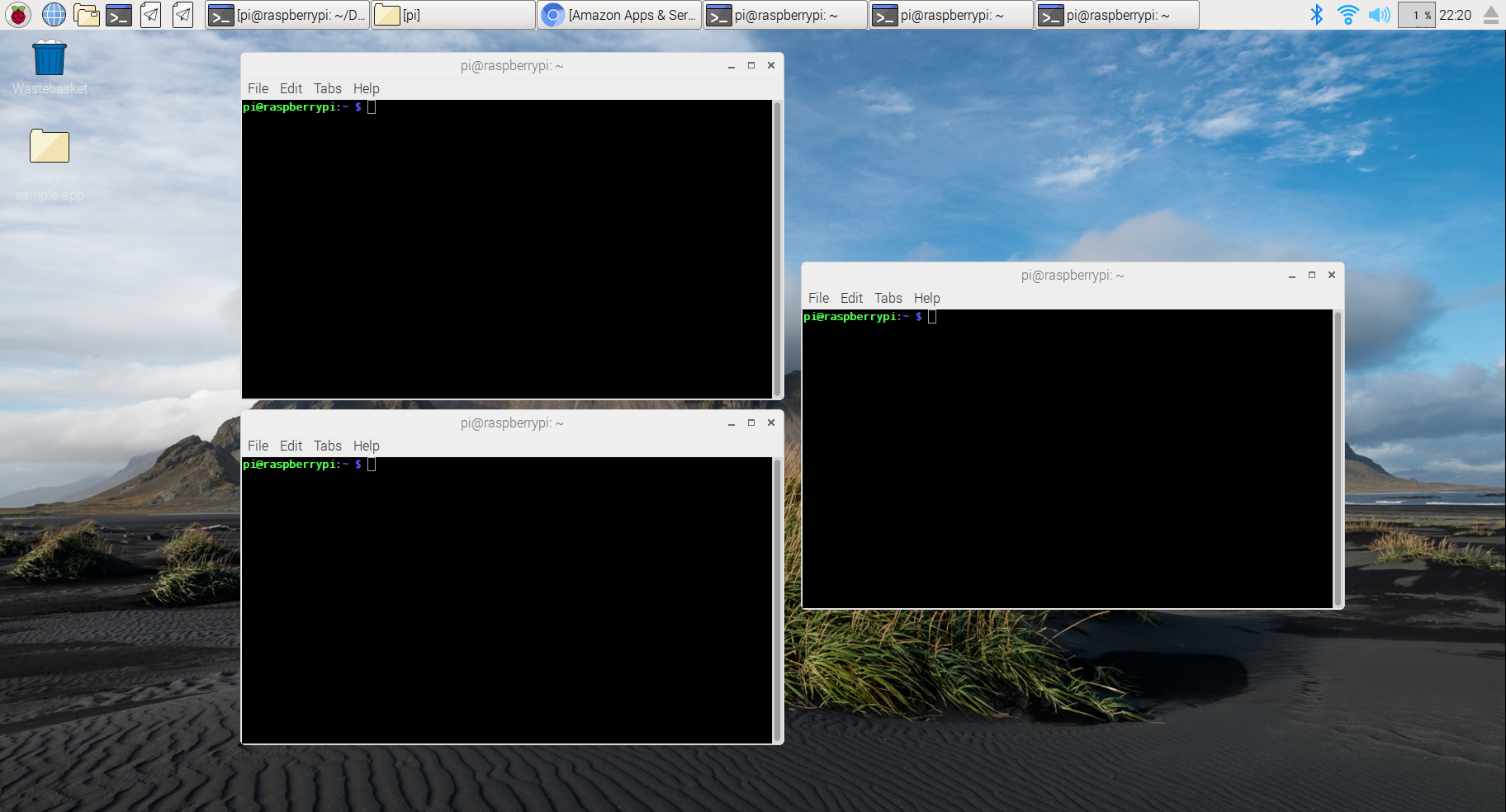Switch to the Amazon Apps & Services window
The image size is (1506, 812).
coord(619,14)
